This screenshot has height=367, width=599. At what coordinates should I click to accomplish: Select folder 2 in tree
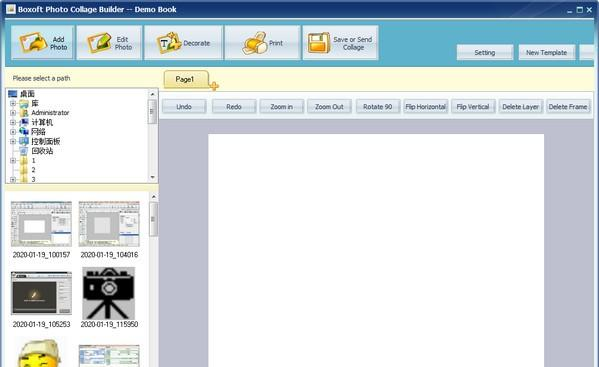pos(28,170)
